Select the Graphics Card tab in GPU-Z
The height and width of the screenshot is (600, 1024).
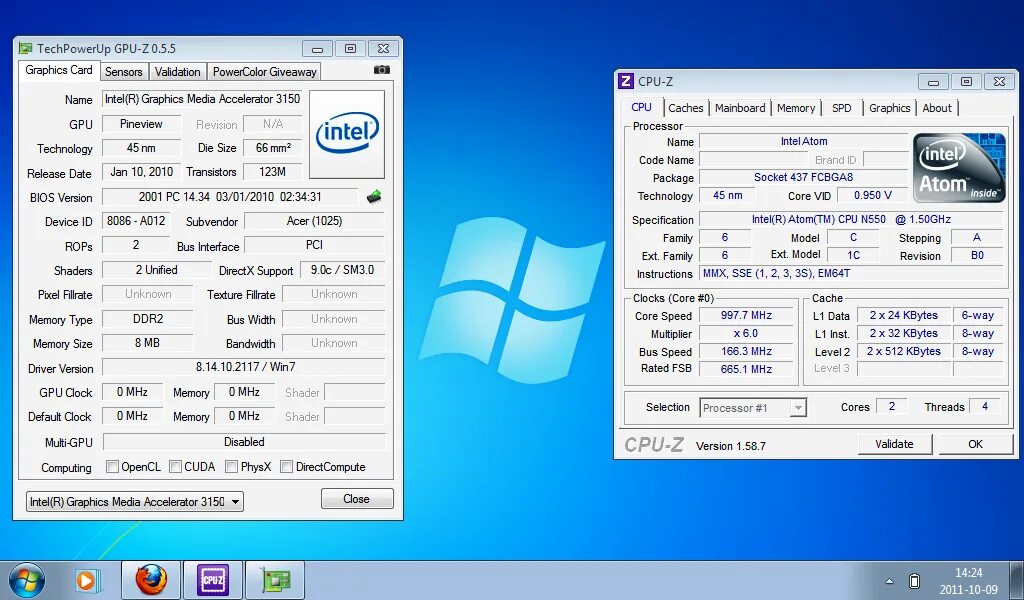pyautogui.click(x=59, y=71)
